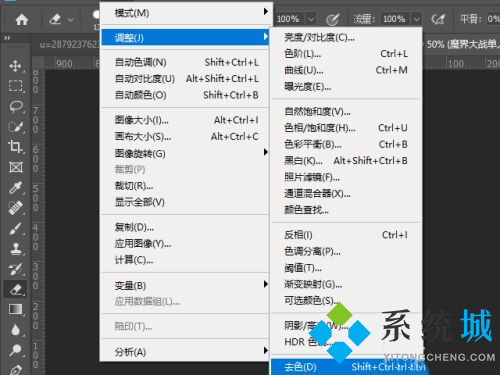Click the flow 100% value field

tap(395, 19)
